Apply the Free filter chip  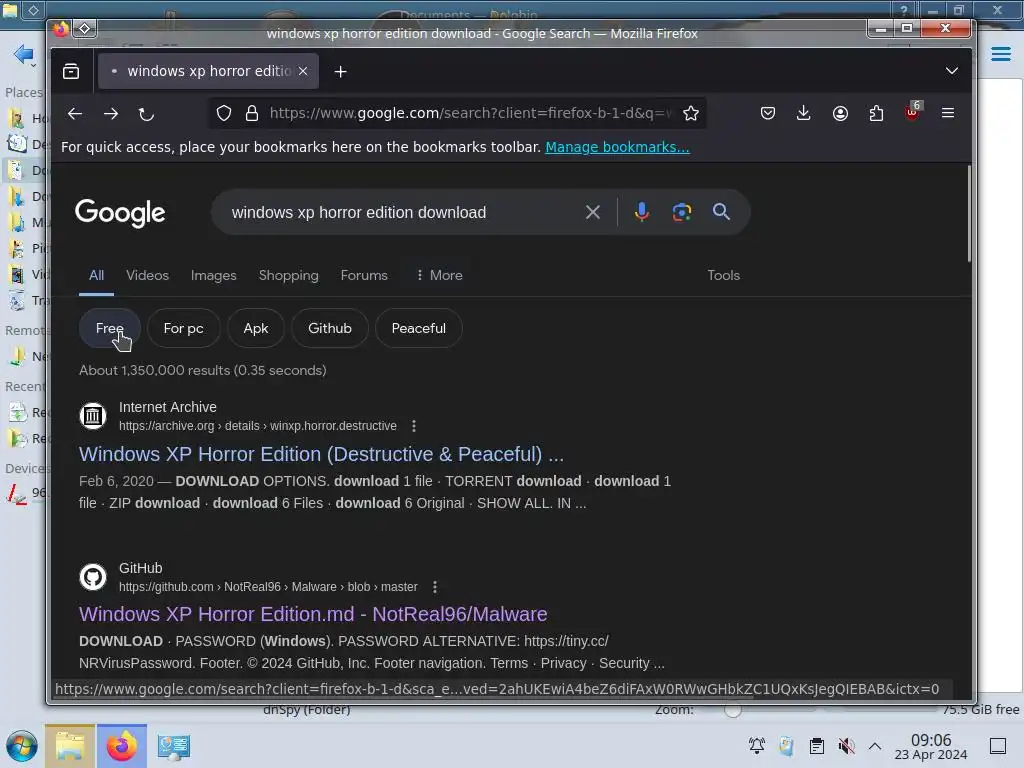[110, 328]
